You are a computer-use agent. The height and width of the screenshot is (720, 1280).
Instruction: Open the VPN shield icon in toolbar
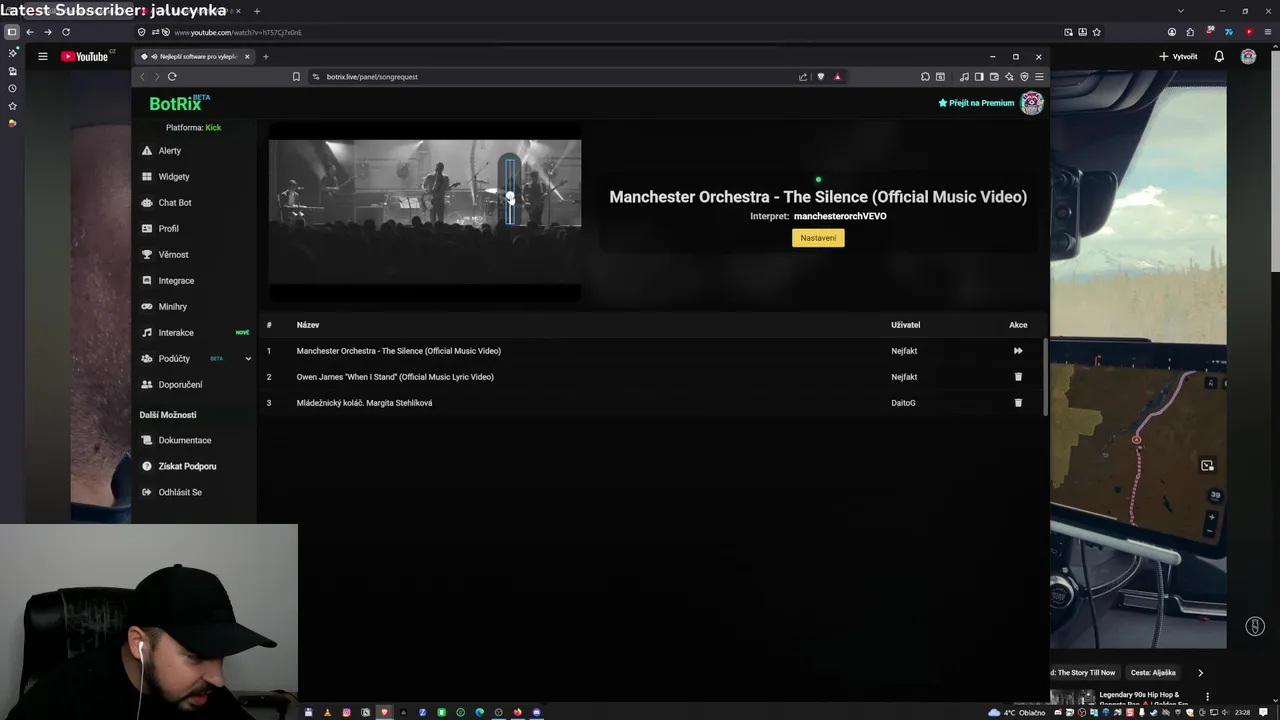pos(1024,77)
